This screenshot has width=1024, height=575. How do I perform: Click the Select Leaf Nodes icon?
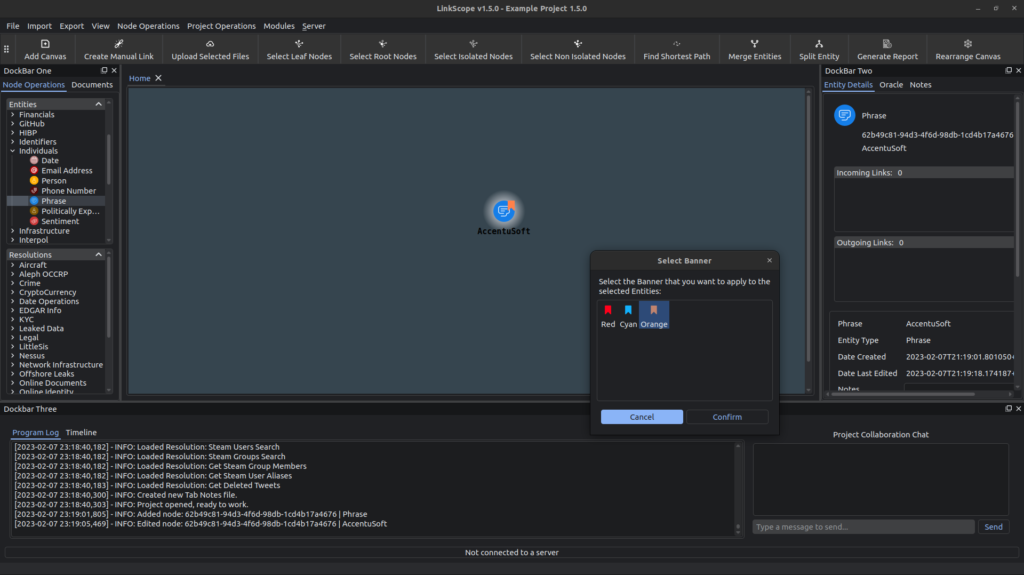(299, 44)
